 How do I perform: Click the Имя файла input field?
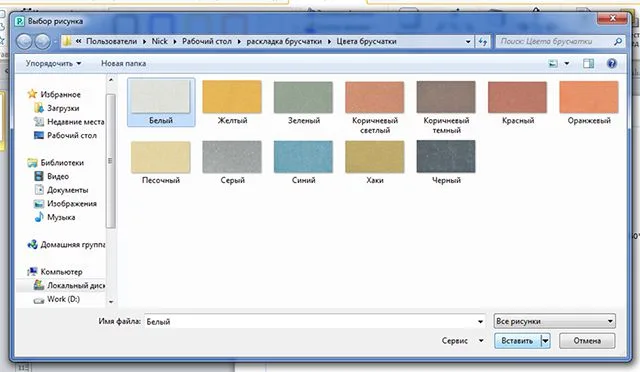tap(315, 321)
